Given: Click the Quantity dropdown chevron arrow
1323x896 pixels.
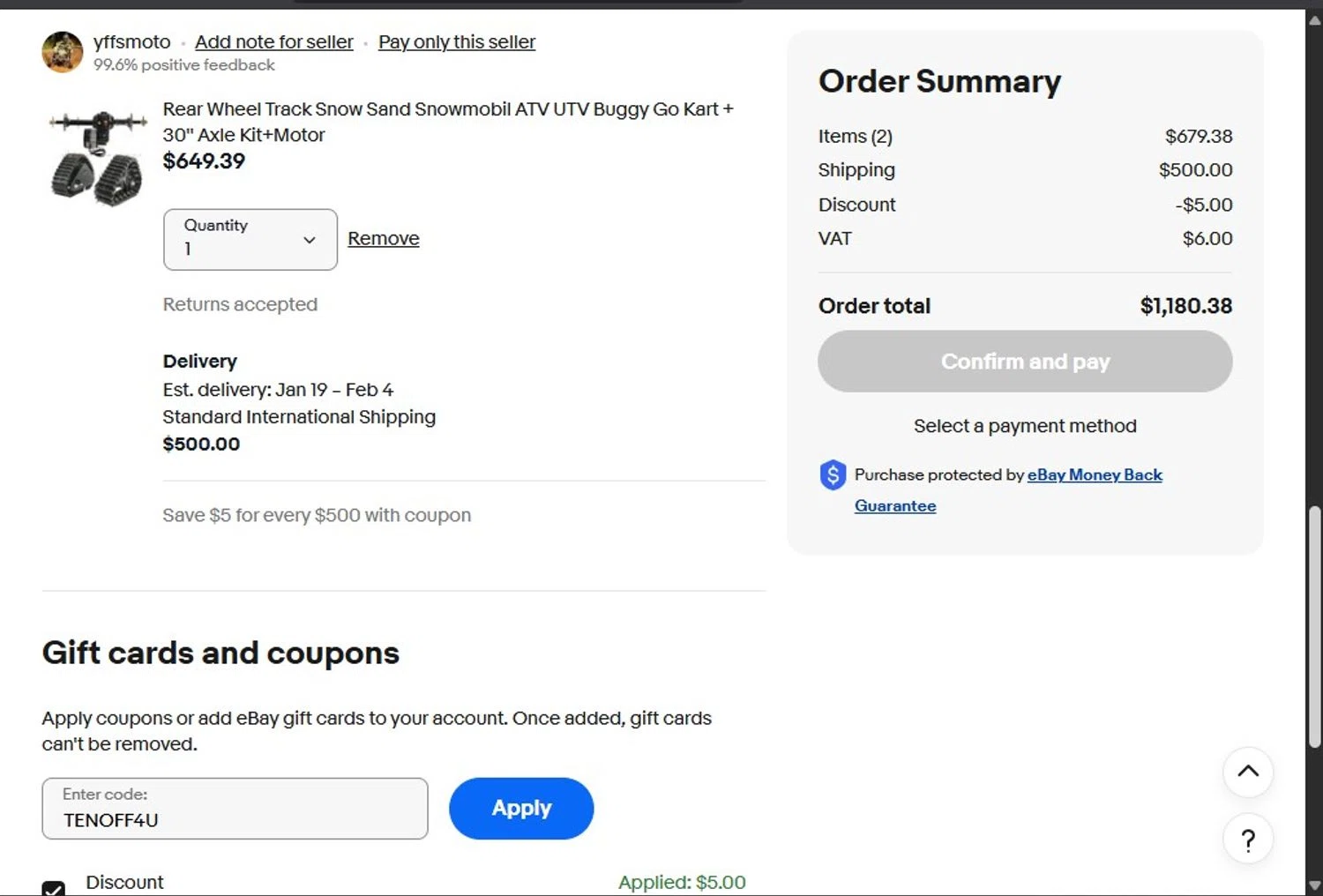Looking at the screenshot, I should point(309,240).
